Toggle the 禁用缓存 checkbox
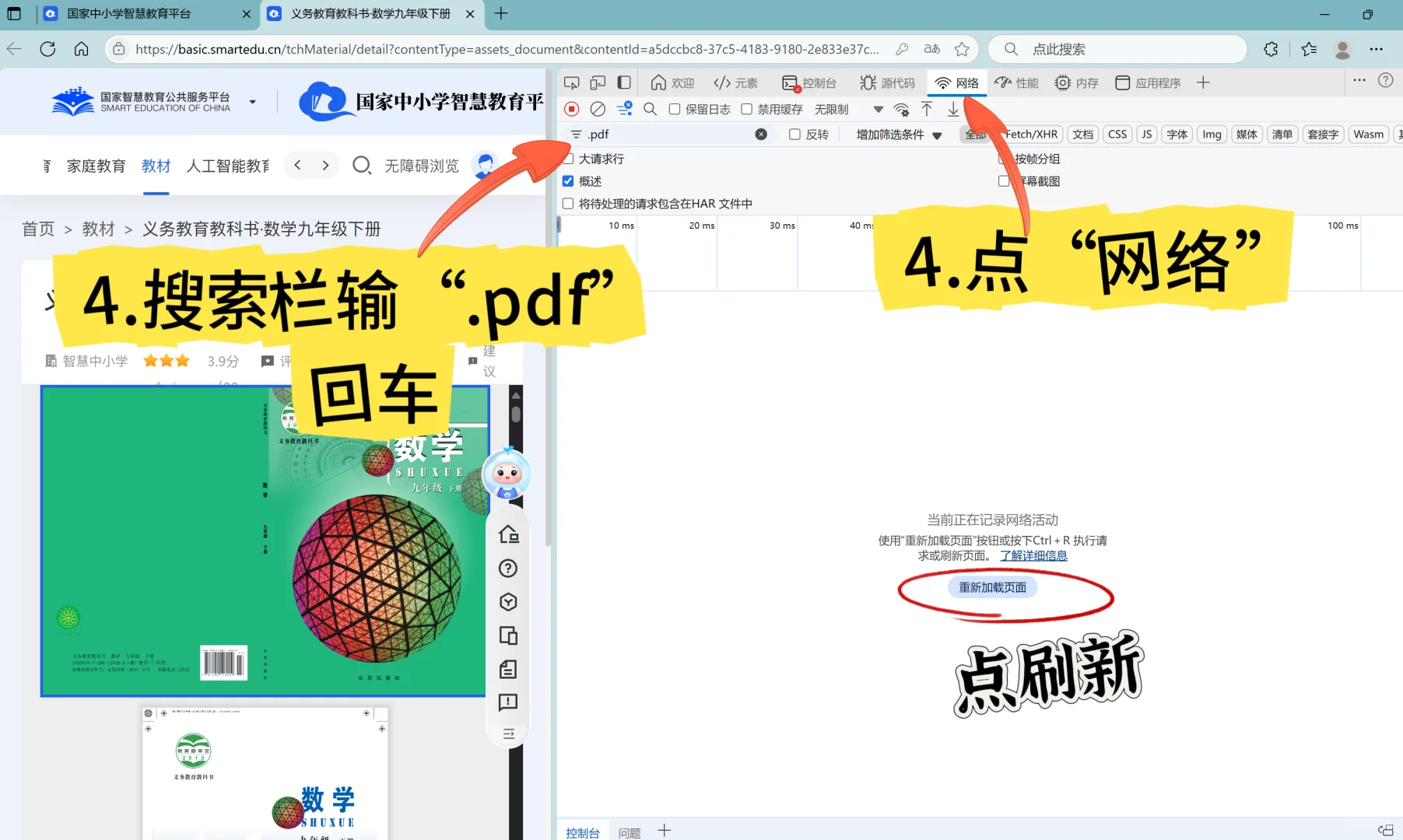 746,109
